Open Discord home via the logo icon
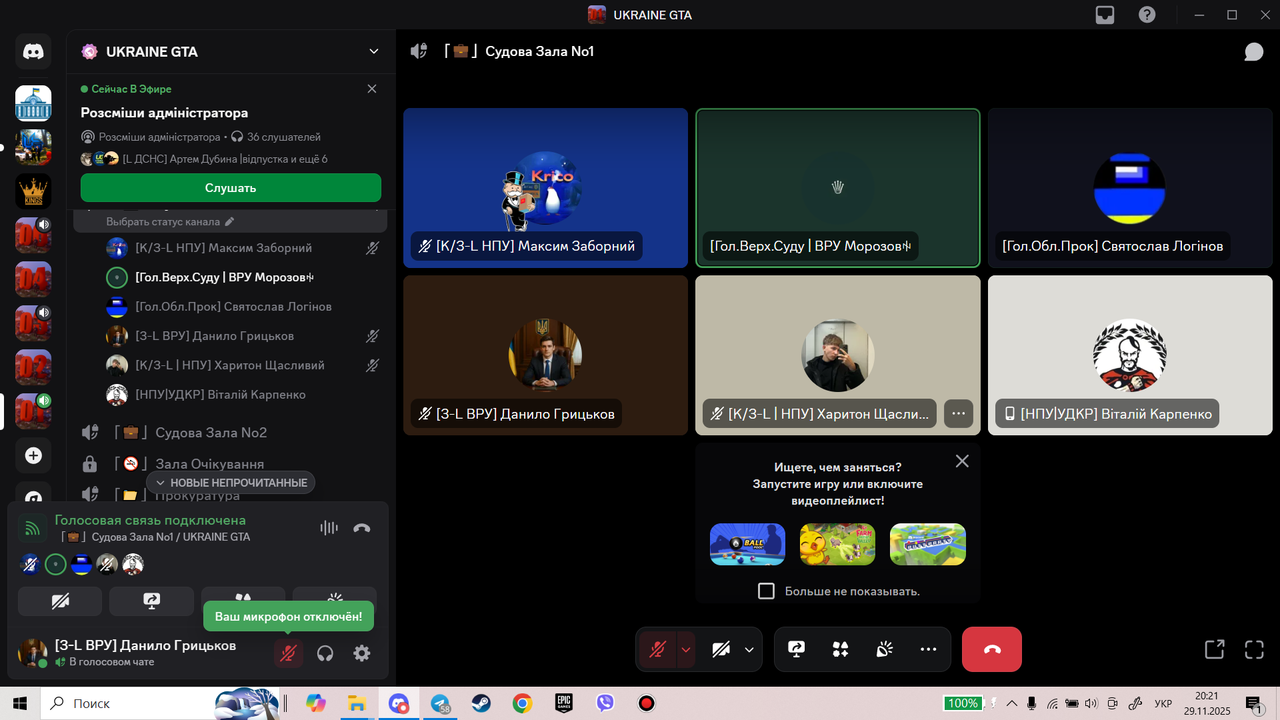This screenshot has height=720, width=1280. click(x=33, y=51)
